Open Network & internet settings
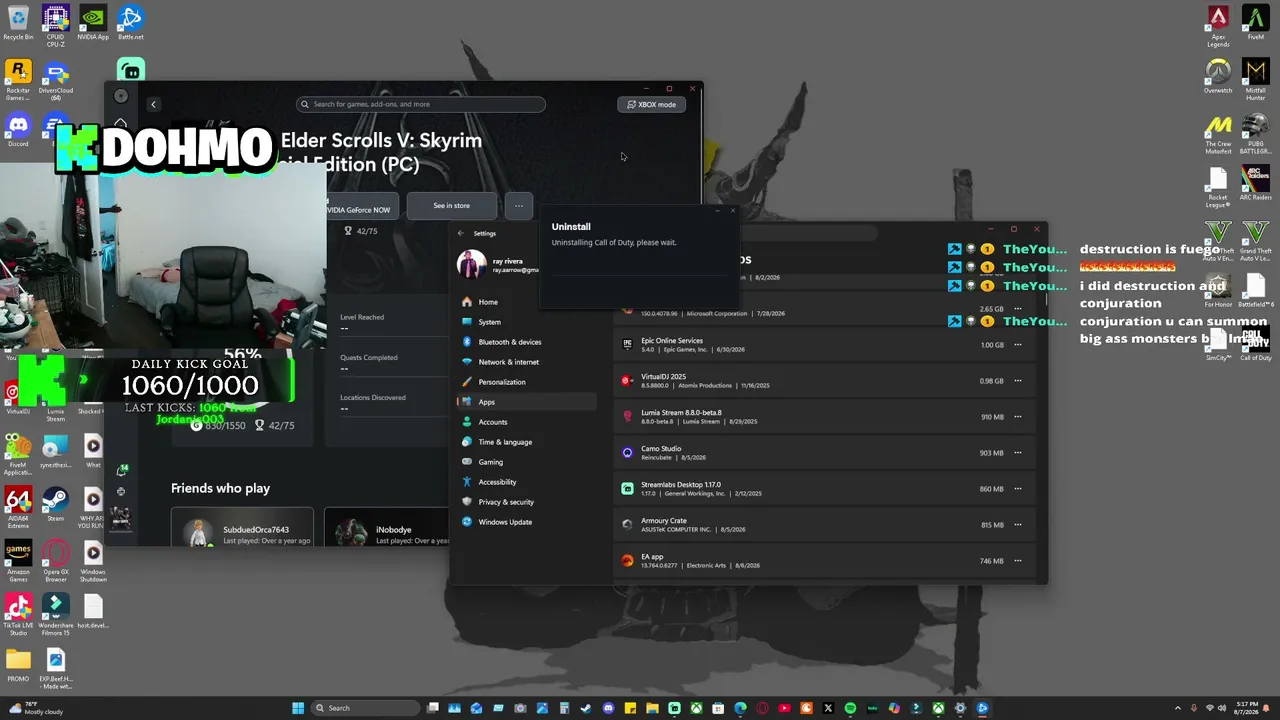Screen dimensions: 1280x720 [527, 362]
